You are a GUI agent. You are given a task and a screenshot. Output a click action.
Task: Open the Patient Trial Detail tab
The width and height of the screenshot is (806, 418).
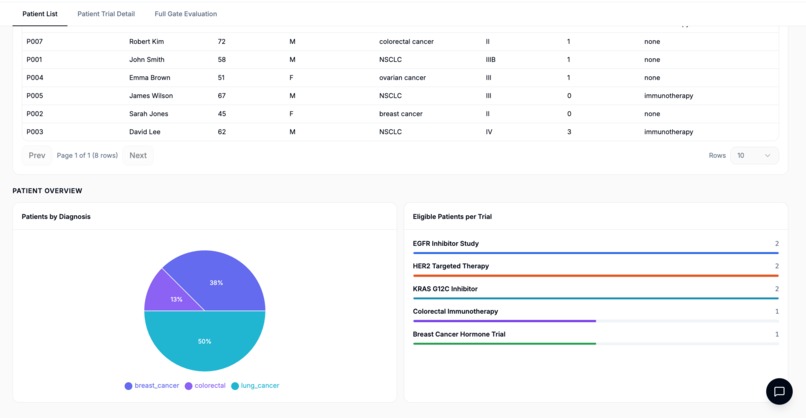click(106, 14)
